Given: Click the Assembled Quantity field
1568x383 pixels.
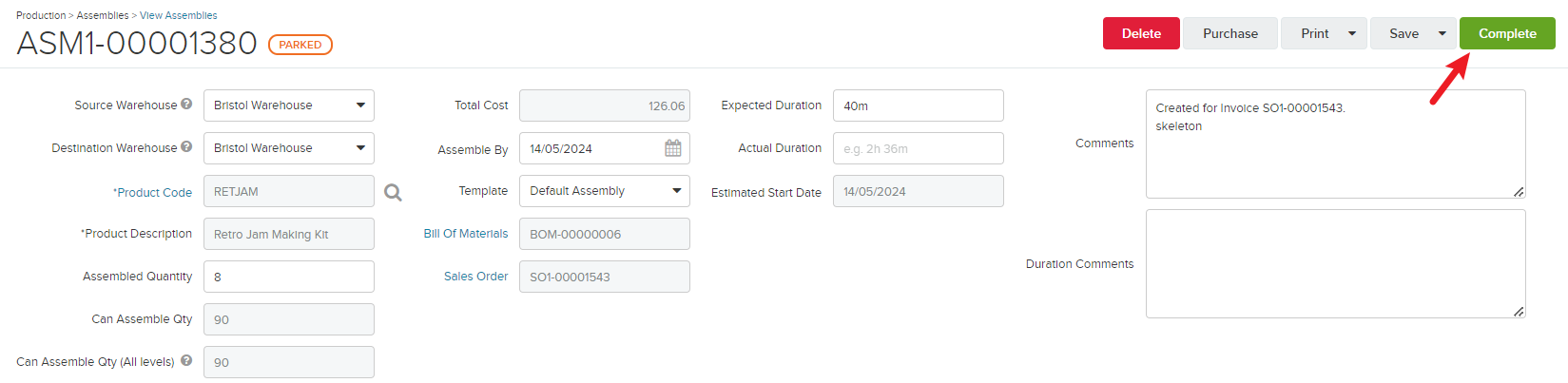Looking at the screenshot, I should (x=289, y=277).
